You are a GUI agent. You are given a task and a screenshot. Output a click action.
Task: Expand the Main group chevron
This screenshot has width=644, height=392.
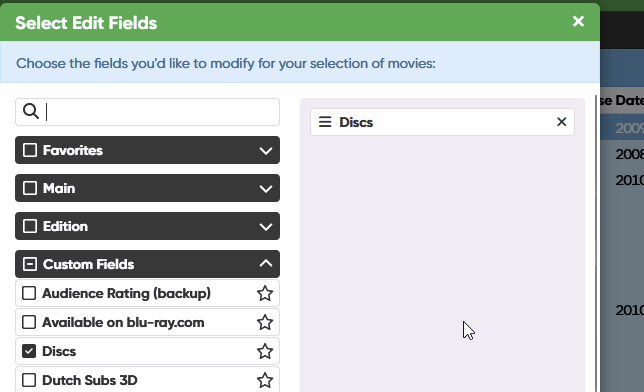266,189
